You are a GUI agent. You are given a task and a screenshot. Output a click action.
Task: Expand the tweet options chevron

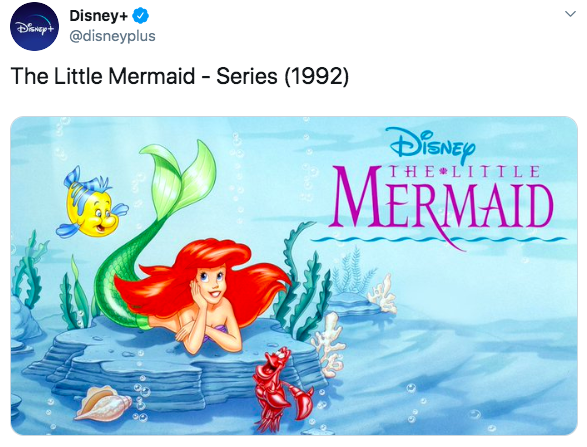pos(570,14)
